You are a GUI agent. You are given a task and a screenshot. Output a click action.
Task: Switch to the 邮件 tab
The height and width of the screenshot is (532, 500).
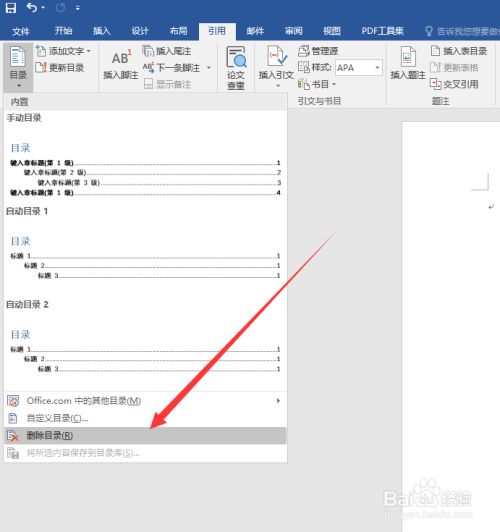255,31
